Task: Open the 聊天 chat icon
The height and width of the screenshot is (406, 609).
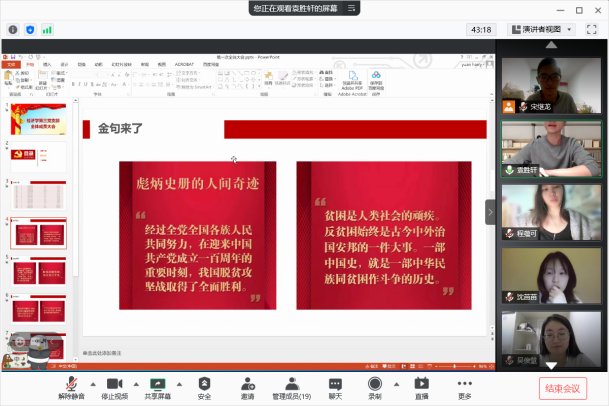Action: click(x=335, y=384)
